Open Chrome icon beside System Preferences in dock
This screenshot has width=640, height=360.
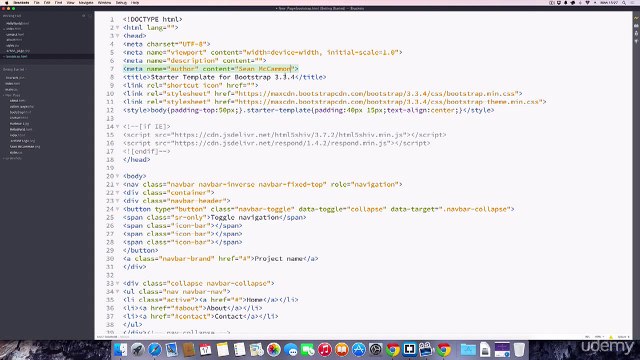coord(393,350)
